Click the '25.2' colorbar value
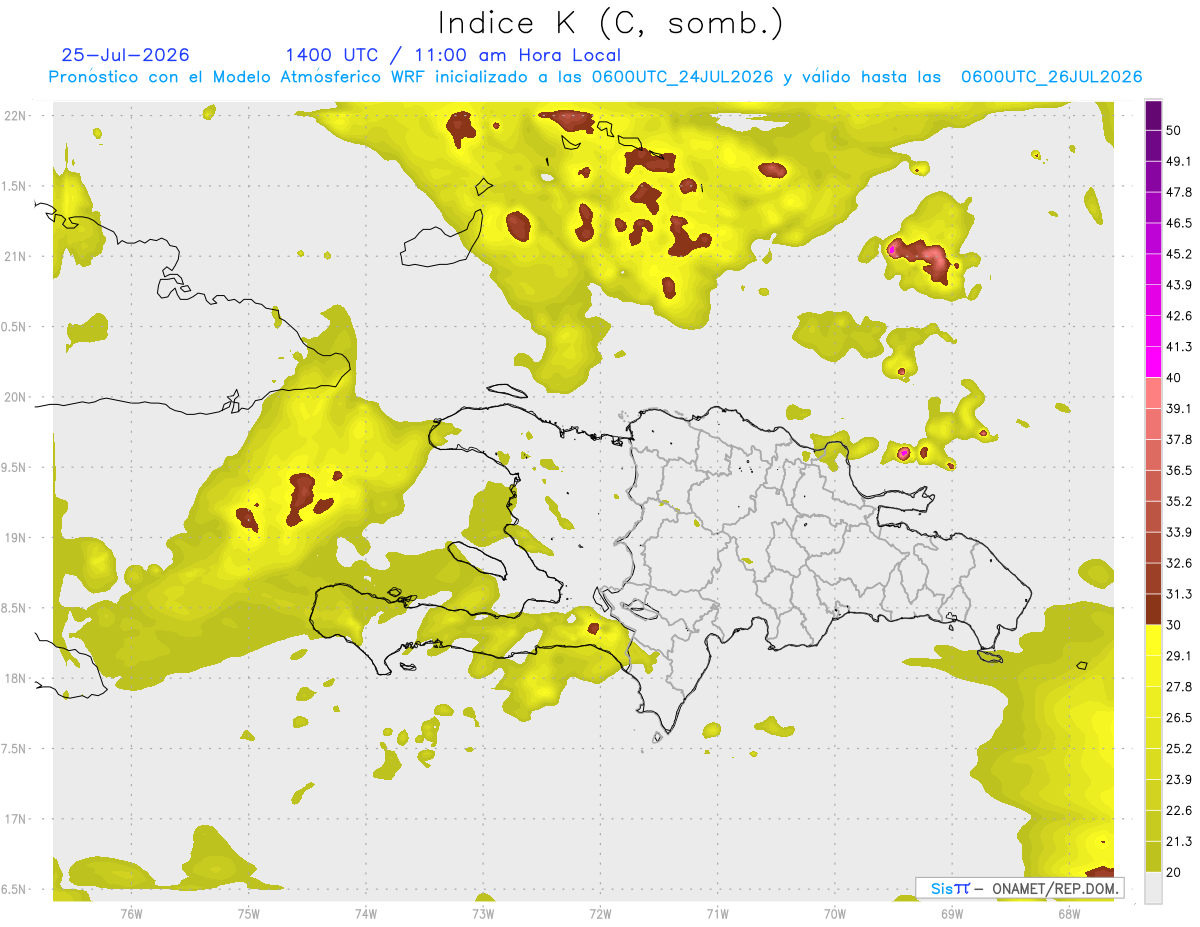1200x927 pixels. tap(1179, 749)
